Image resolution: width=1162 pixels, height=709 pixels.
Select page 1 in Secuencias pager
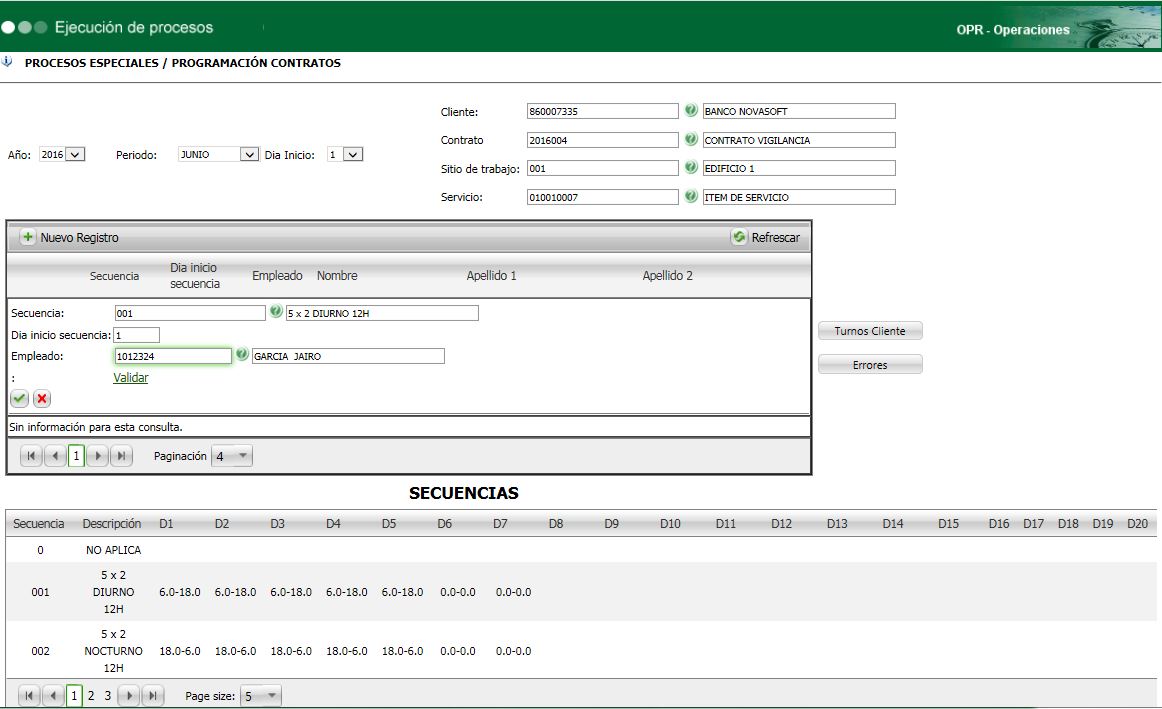coord(73,696)
